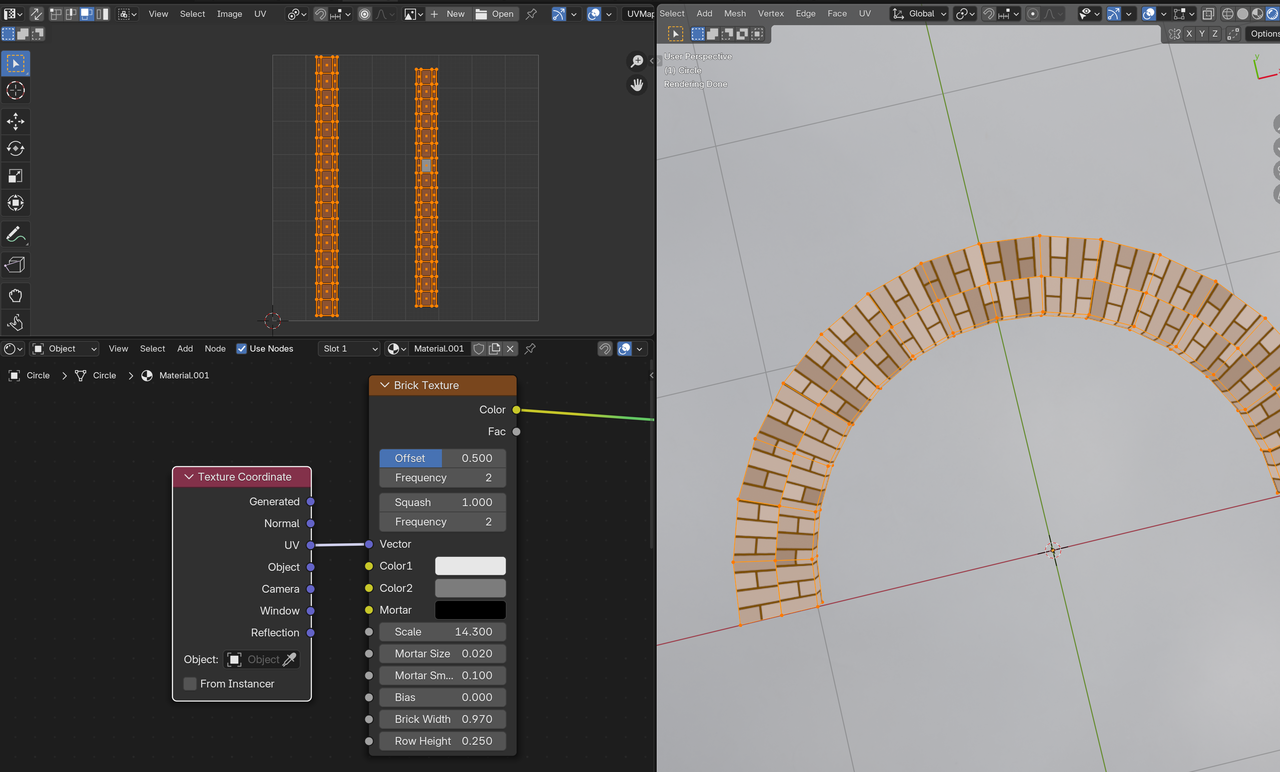Duplicate Material.001 with the new material icon

pyautogui.click(x=495, y=349)
